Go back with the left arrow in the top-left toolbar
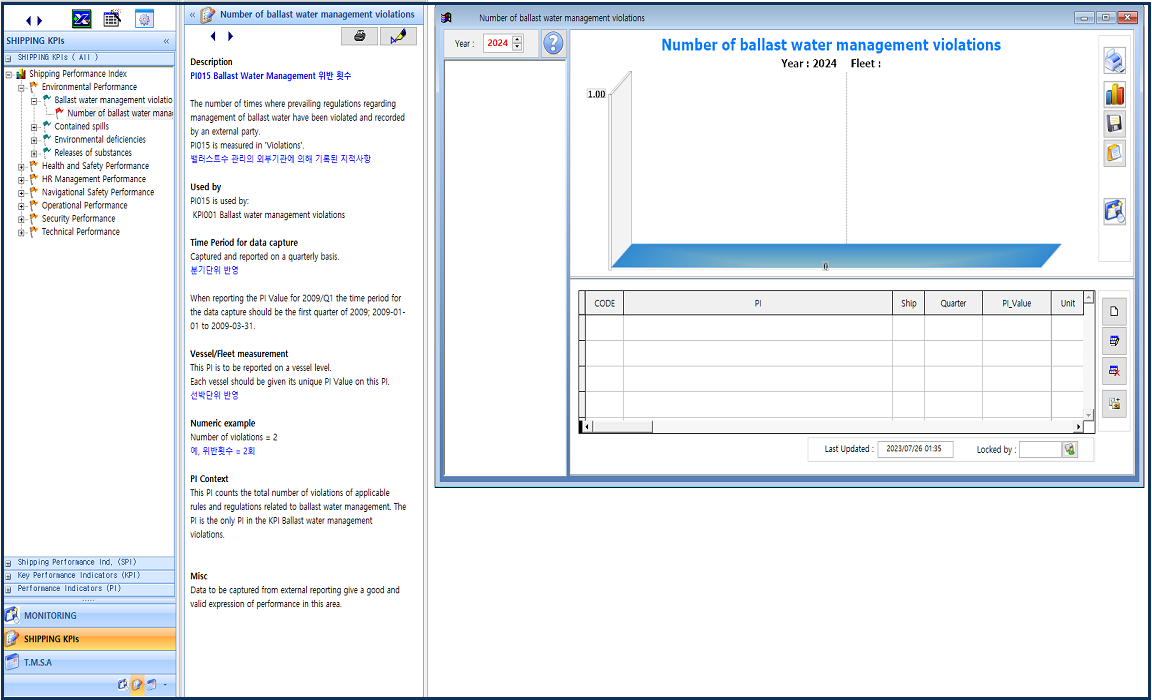1152x700 pixels. coord(29,21)
